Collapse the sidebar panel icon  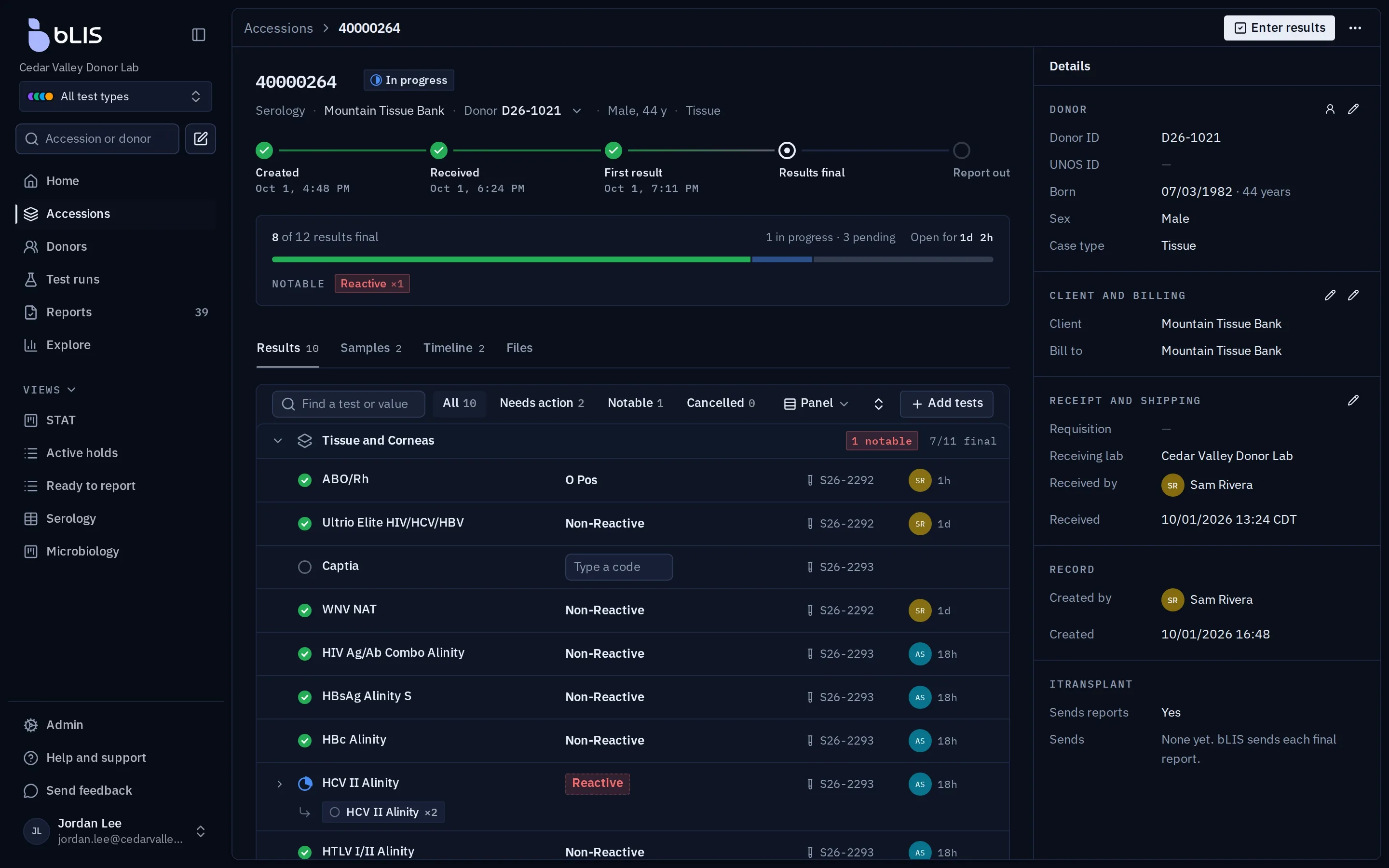(199, 34)
